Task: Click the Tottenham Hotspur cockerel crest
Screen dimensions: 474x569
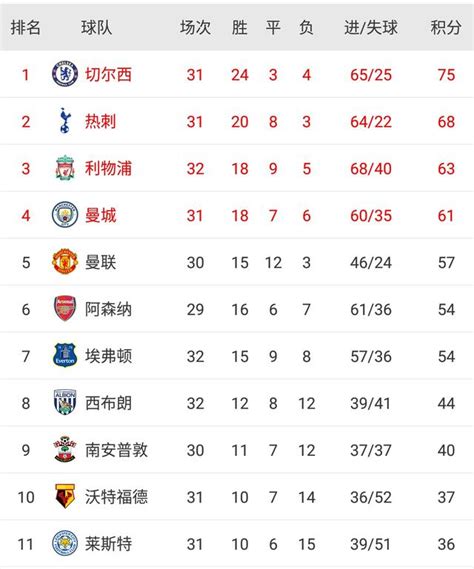Action: point(65,121)
